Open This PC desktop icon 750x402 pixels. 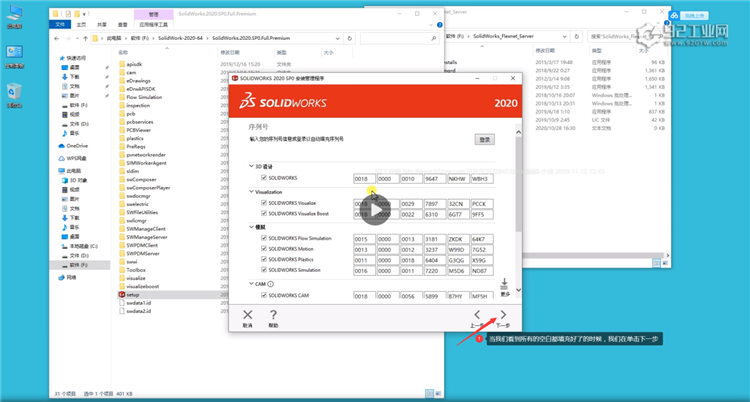(14, 17)
